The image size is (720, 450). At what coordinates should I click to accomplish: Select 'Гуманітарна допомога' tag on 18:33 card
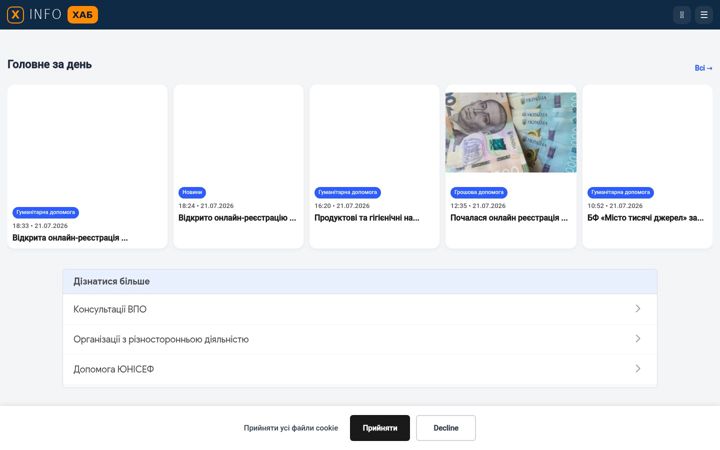point(45,213)
